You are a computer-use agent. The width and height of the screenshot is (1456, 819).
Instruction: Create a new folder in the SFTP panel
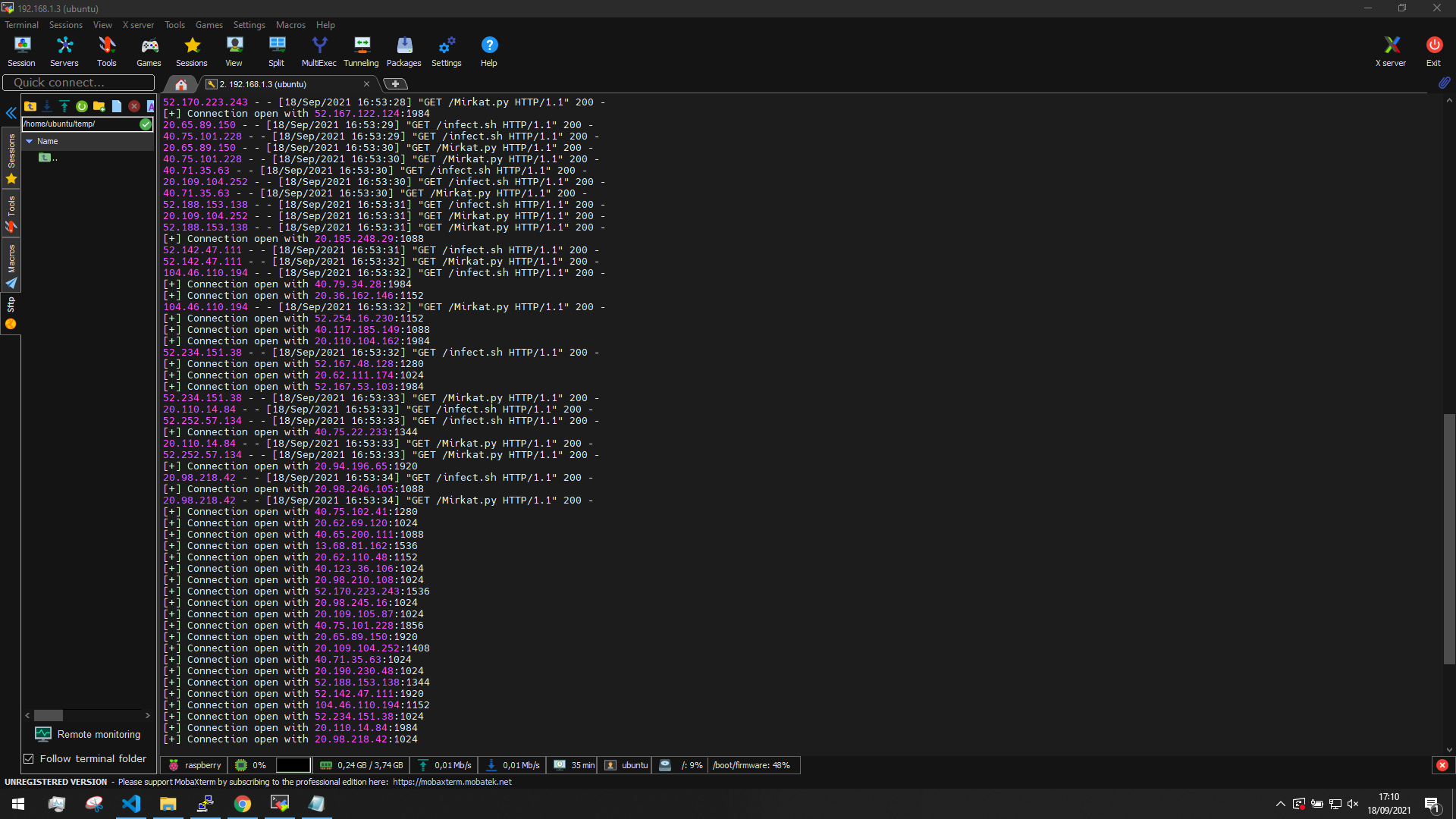[x=99, y=106]
